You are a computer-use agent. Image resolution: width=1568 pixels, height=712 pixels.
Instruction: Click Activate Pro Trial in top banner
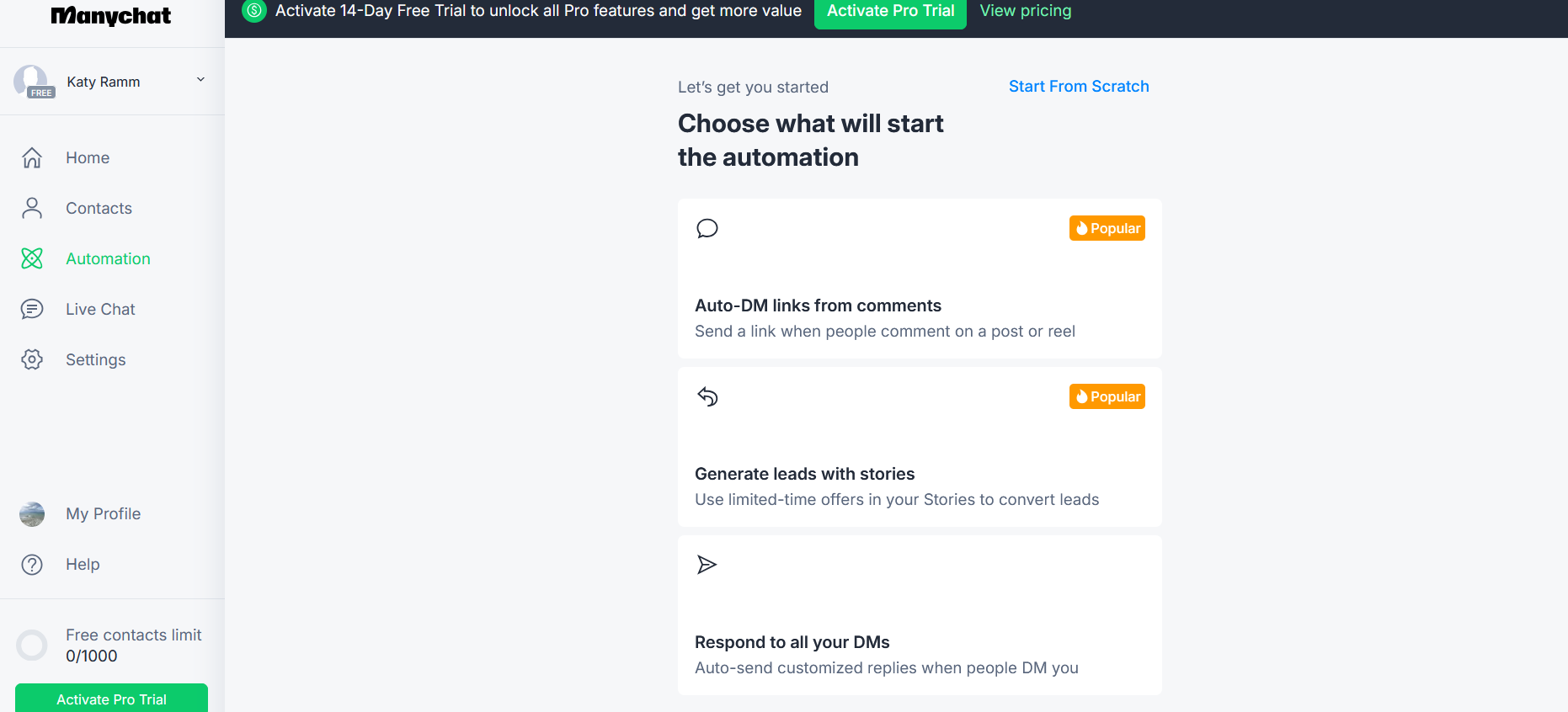[890, 12]
